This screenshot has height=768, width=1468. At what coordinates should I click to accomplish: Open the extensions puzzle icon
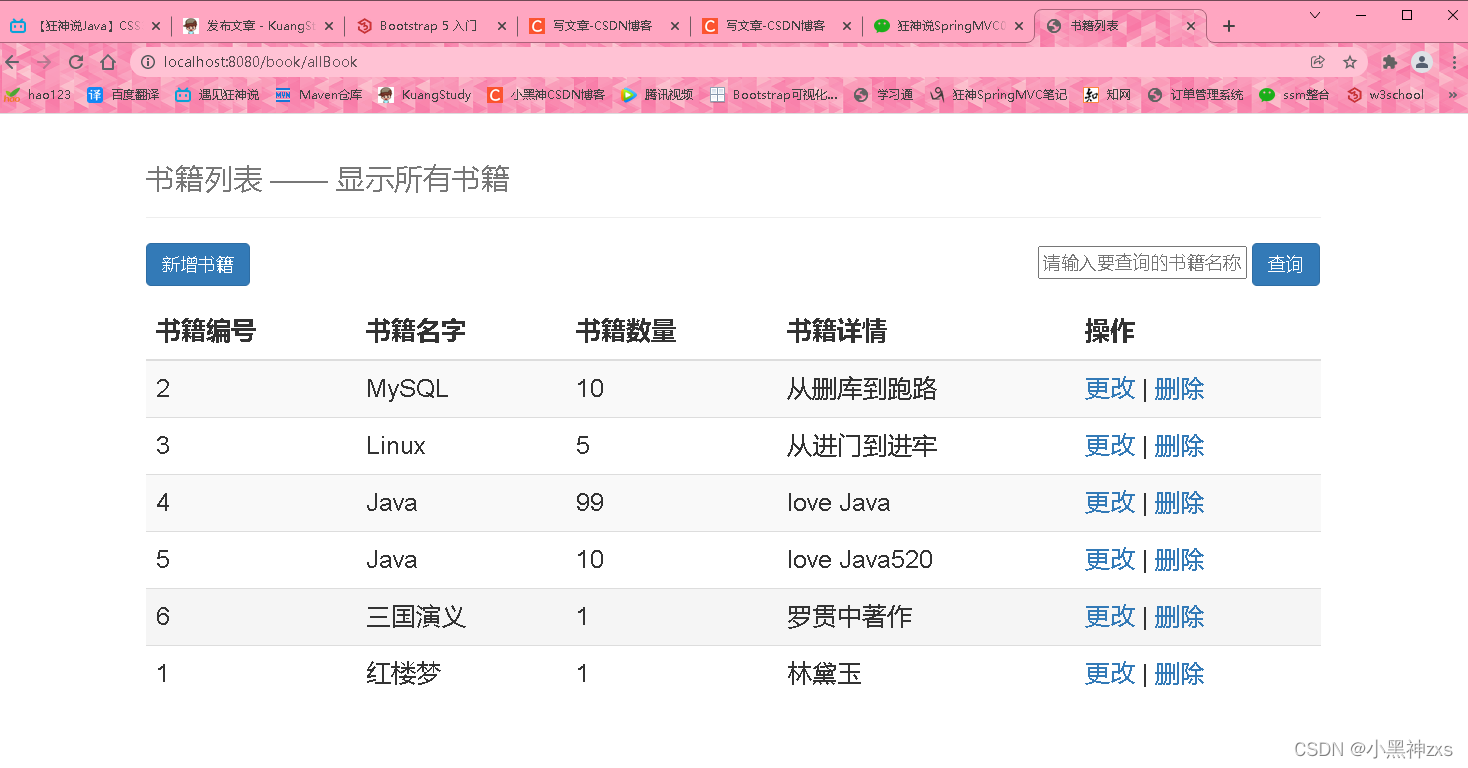tap(1389, 62)
